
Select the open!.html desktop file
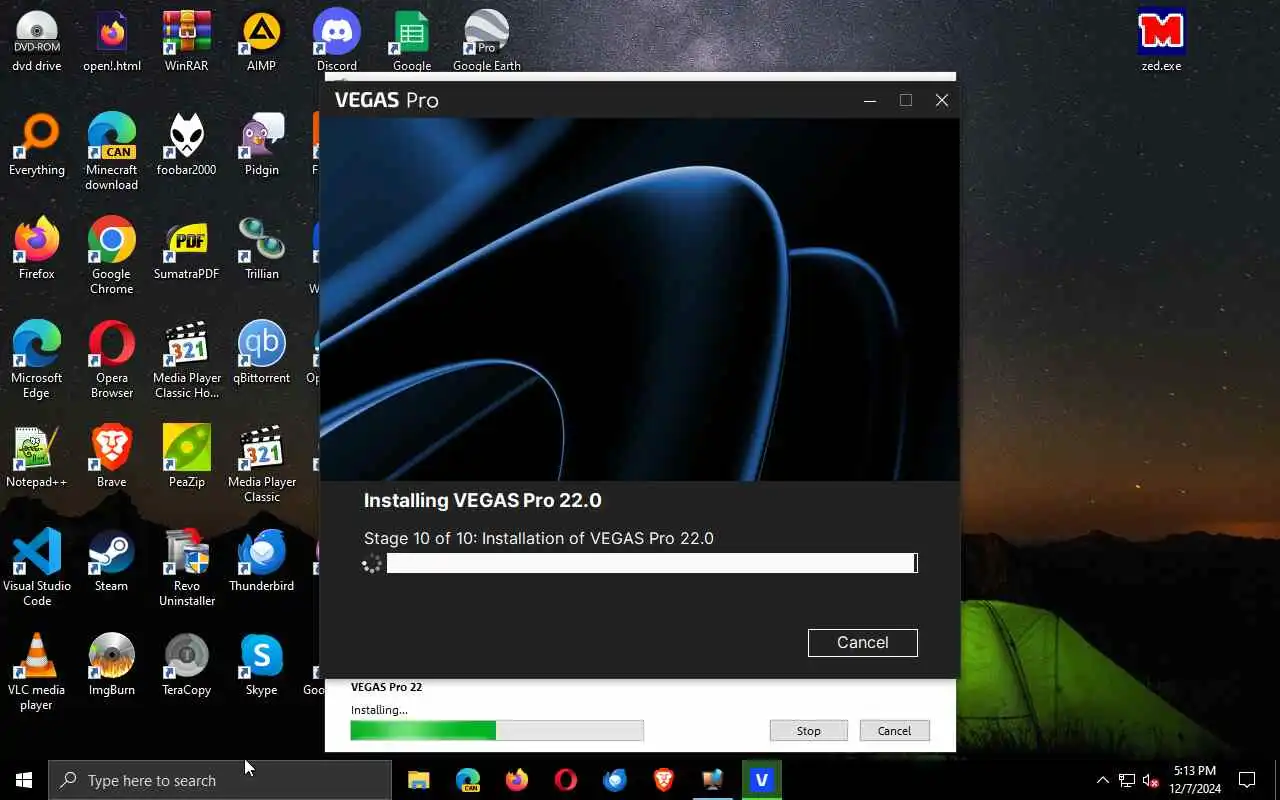point(111,42)
